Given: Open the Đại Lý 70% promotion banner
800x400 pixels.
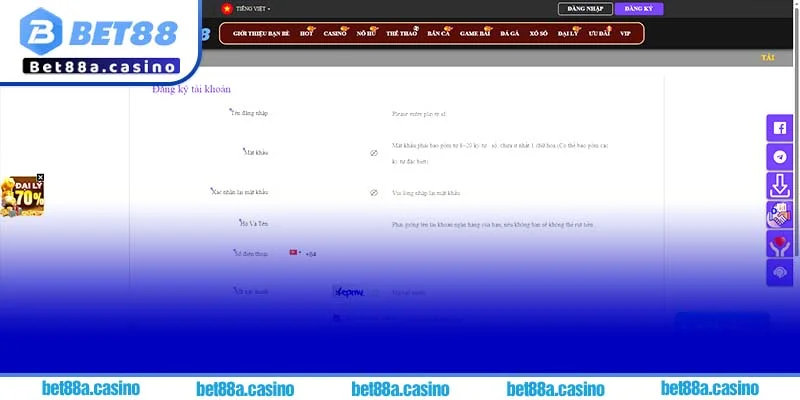Looking at the screenshot, I should [x=22, y=197].
